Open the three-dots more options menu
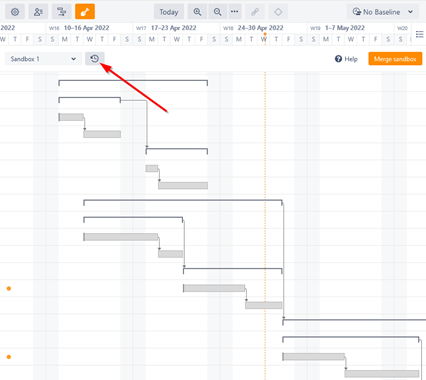This screenshot has height=380, width=426. click(235, 12)
